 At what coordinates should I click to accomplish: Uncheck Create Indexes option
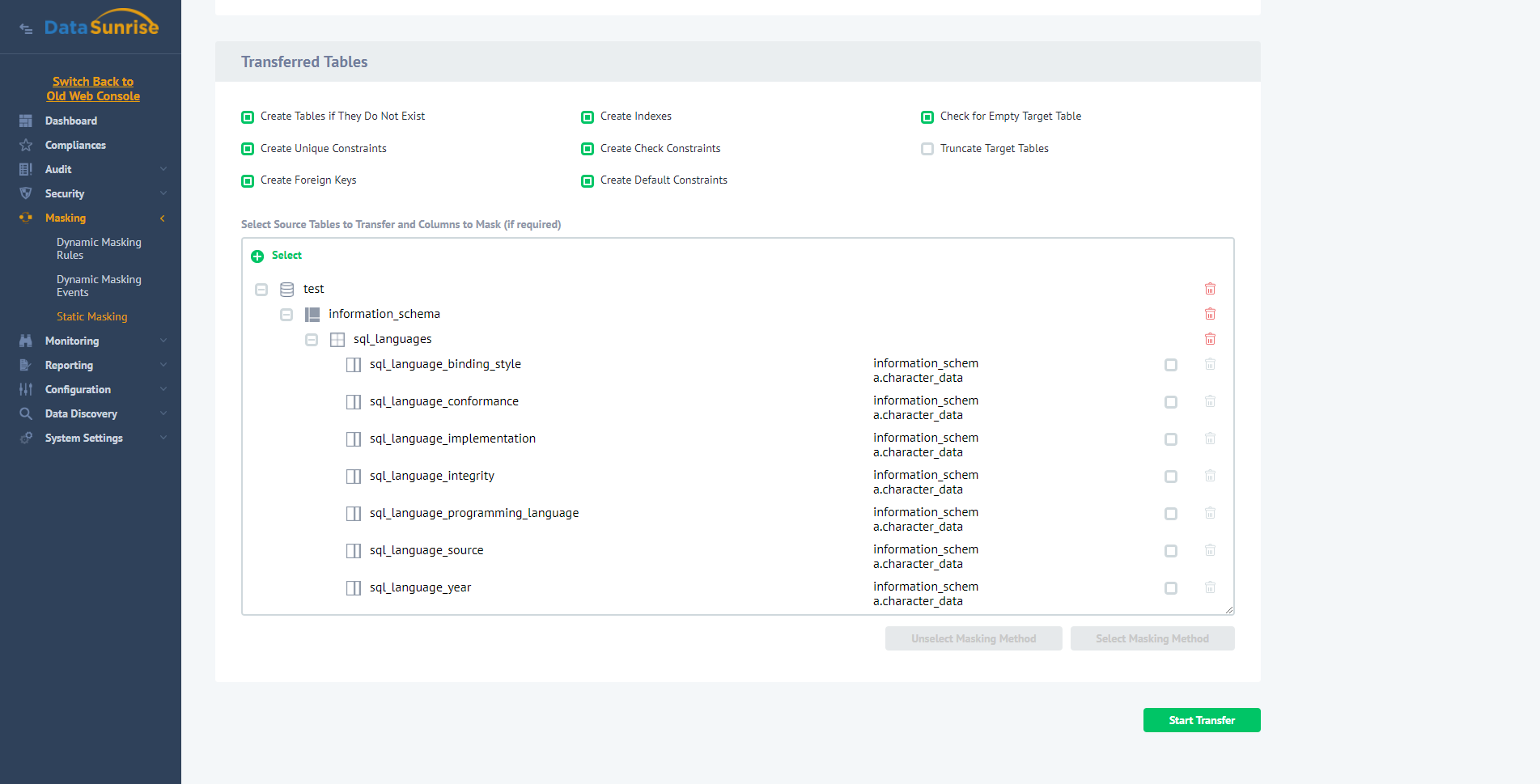588,117
